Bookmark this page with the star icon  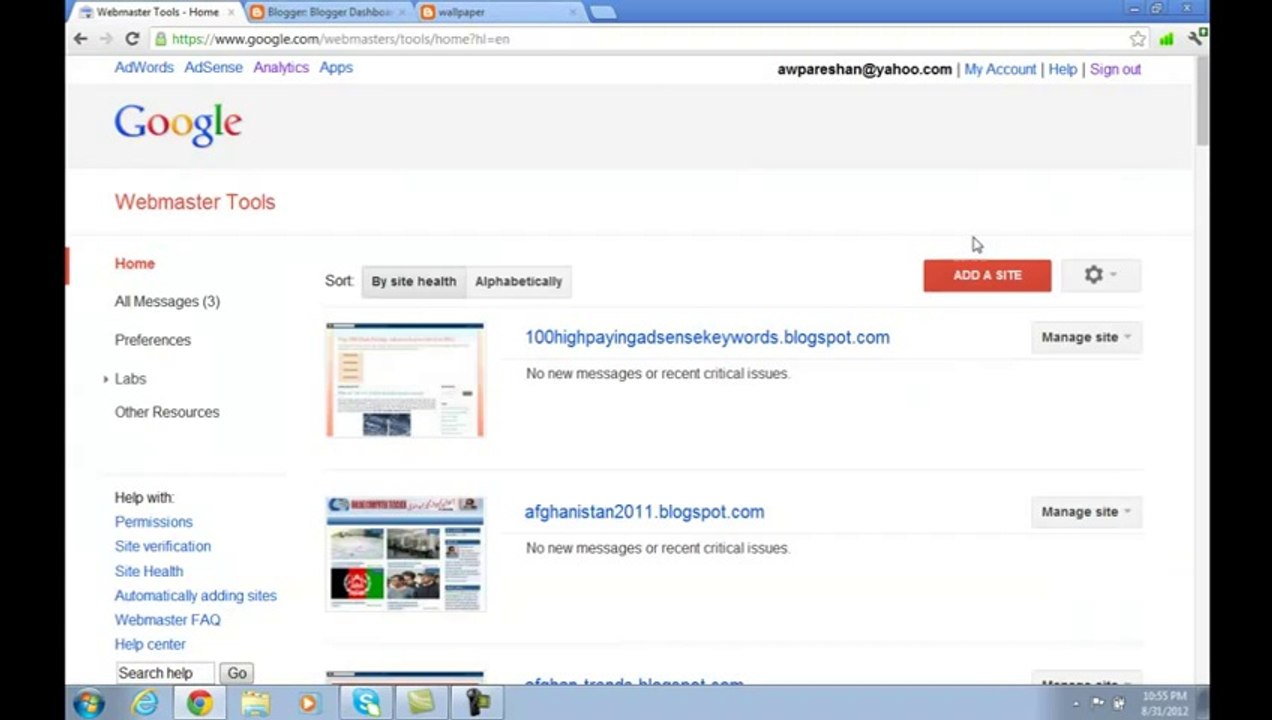(1138, 39)
